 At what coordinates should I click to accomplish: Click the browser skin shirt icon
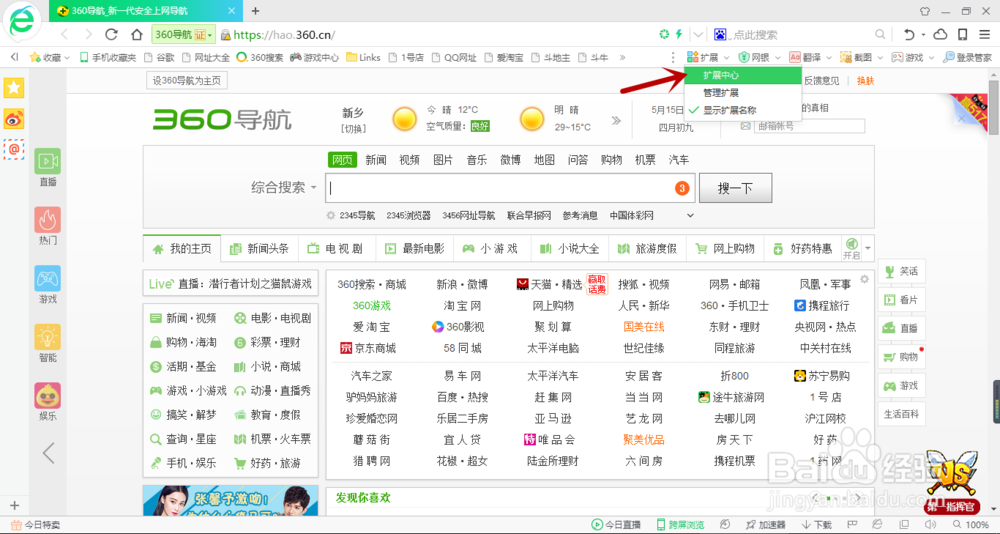(925, 11)
